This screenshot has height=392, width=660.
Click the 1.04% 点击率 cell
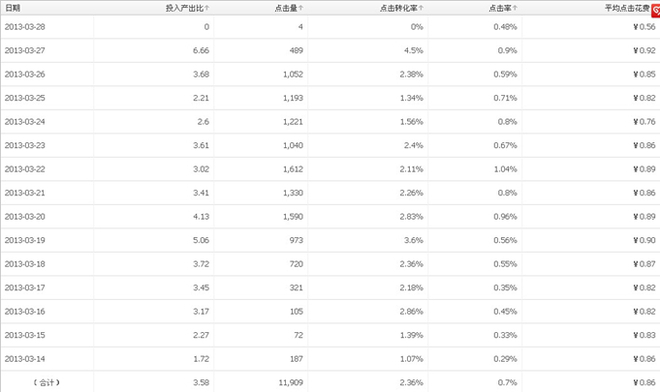point(506,169)
